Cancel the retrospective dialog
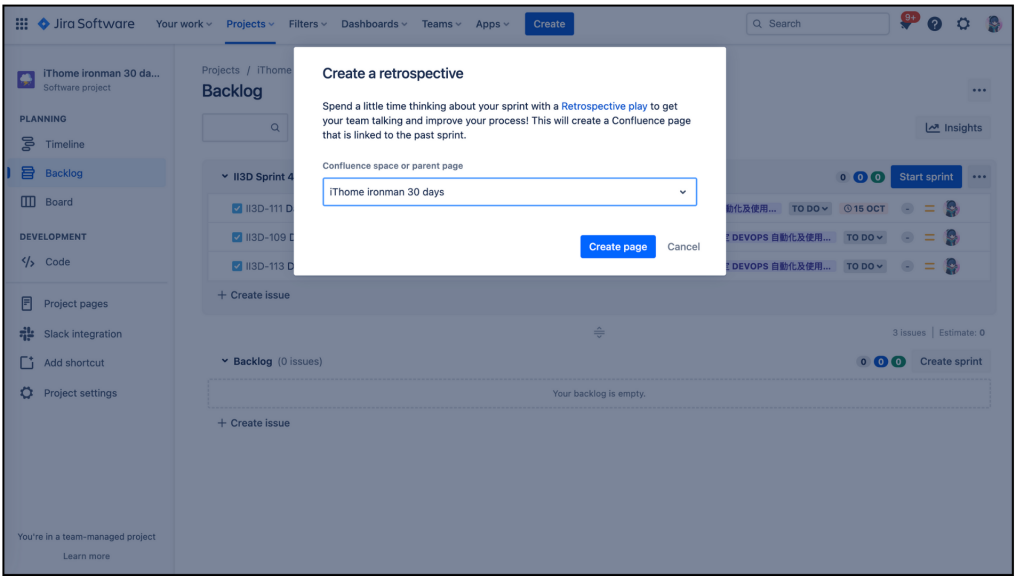 click(683, 247)
